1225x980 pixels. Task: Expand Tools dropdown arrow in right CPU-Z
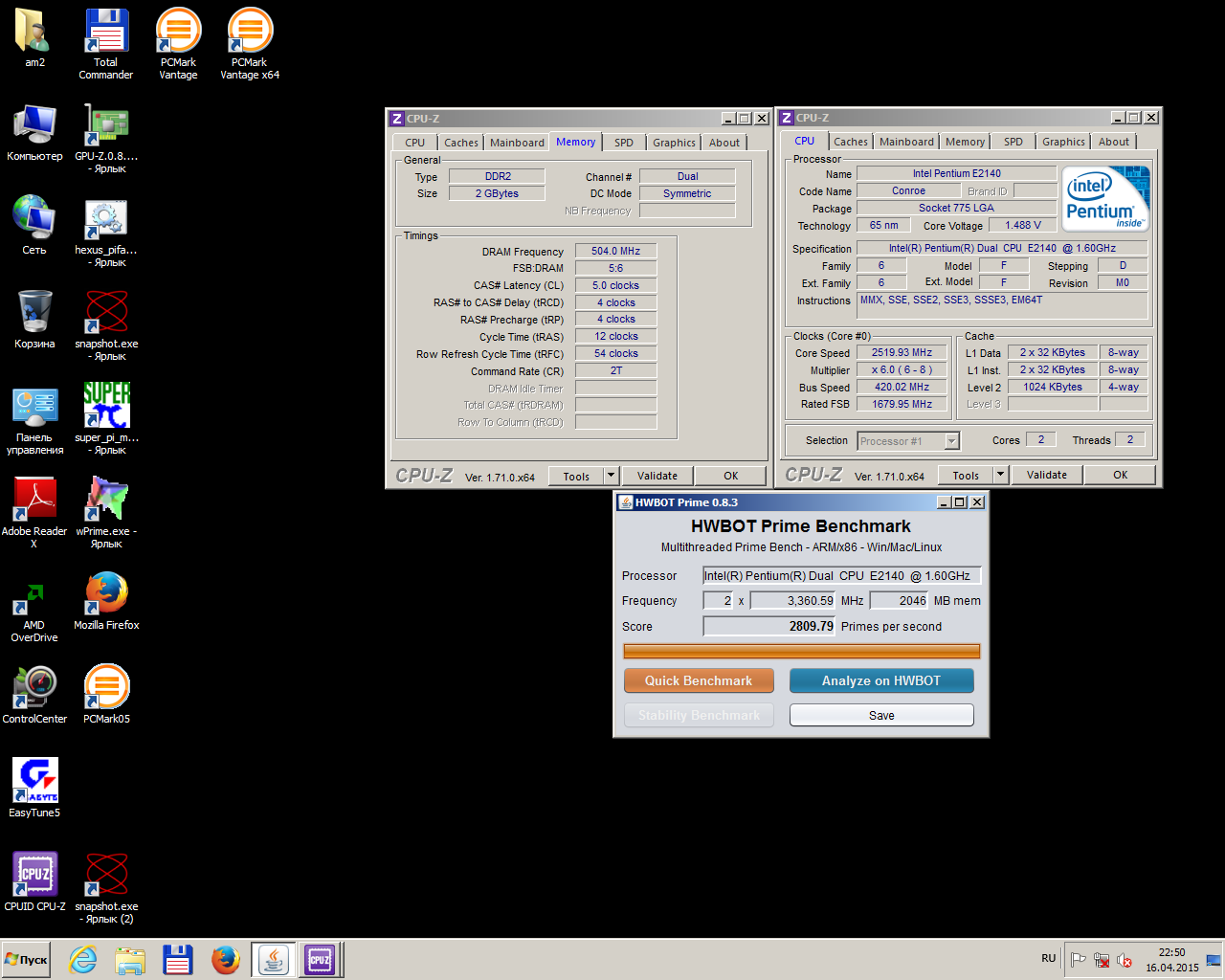pos(1000,475)
